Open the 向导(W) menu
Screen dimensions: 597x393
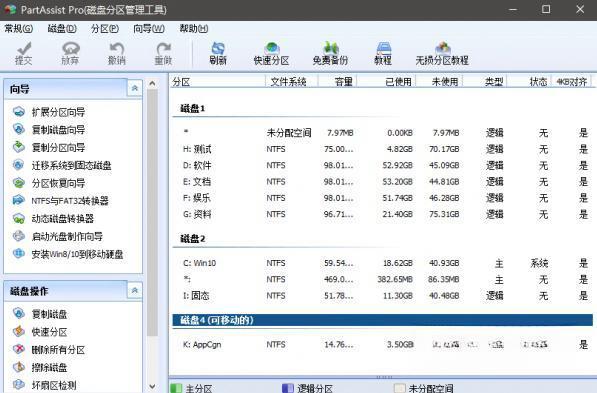click(x=149, y=29)
